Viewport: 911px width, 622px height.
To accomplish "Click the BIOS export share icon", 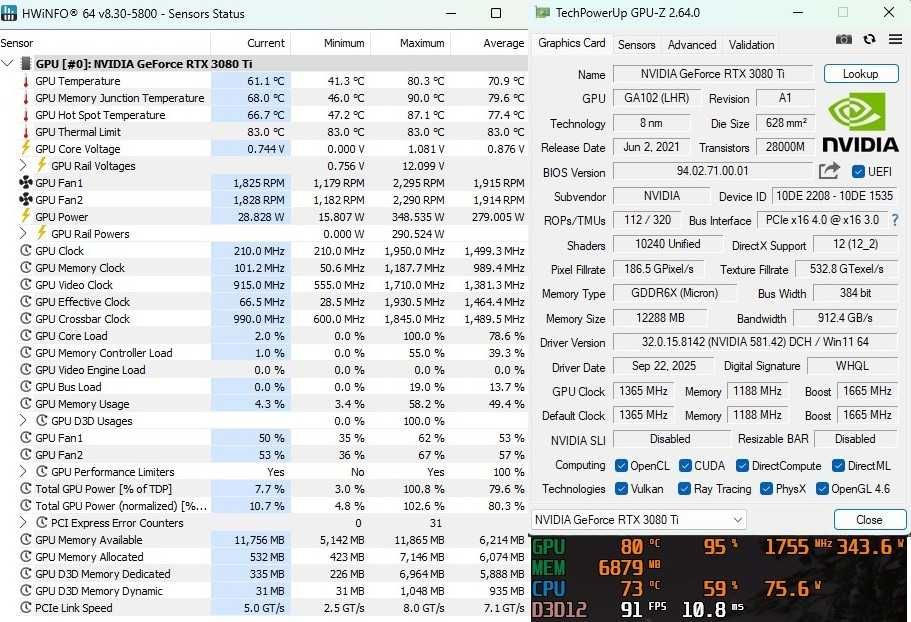I will tap(829, 171).
